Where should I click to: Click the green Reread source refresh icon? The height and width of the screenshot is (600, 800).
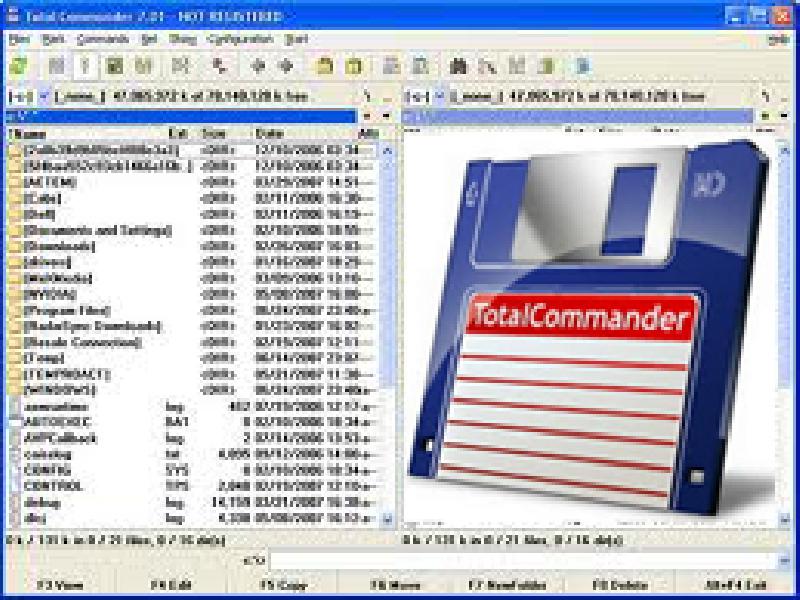(19, 66)
